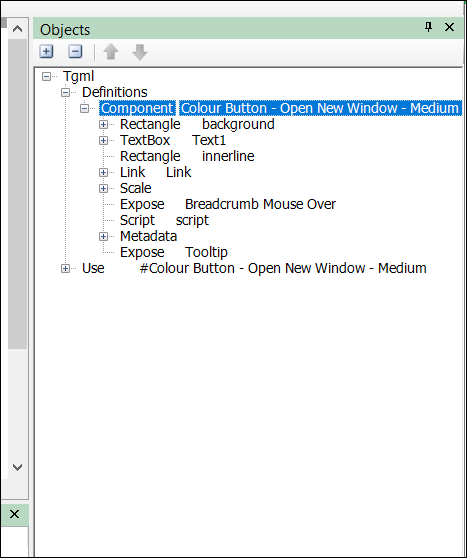Select Expose Breadcrumb Mouse Over item
Screen dimensions: 467x558
click(228, 204)
